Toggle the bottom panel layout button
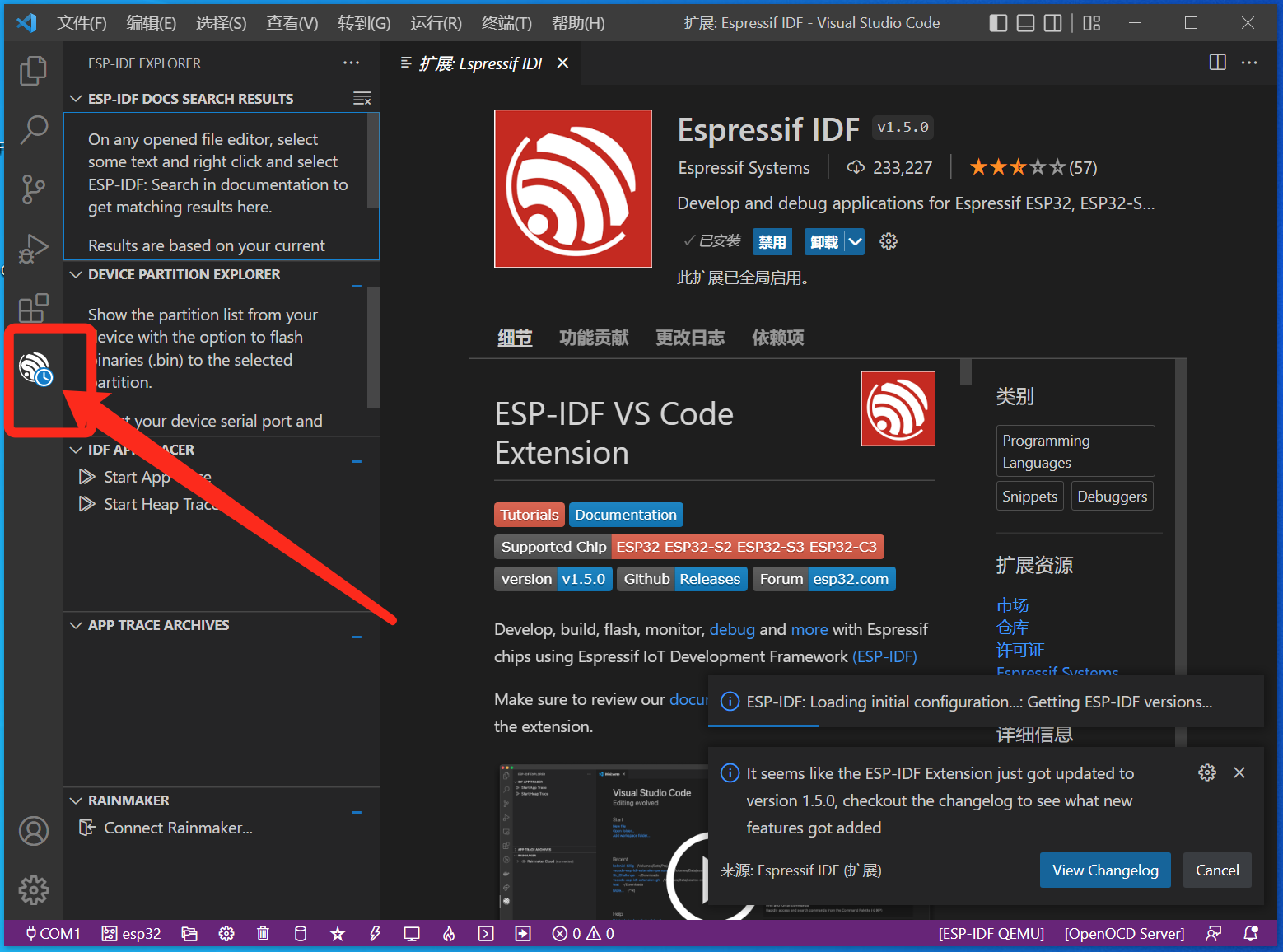This screenshot has width=1283, height=952. coord(1025,23)
